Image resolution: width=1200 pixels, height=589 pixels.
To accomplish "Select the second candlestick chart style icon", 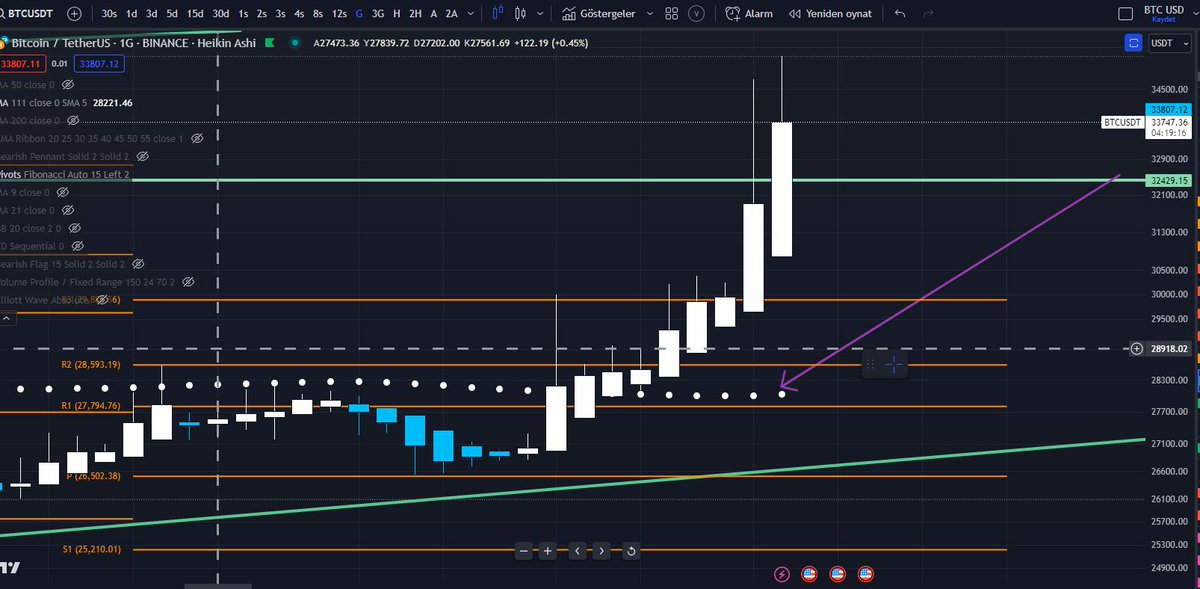I will pos(520,14).
